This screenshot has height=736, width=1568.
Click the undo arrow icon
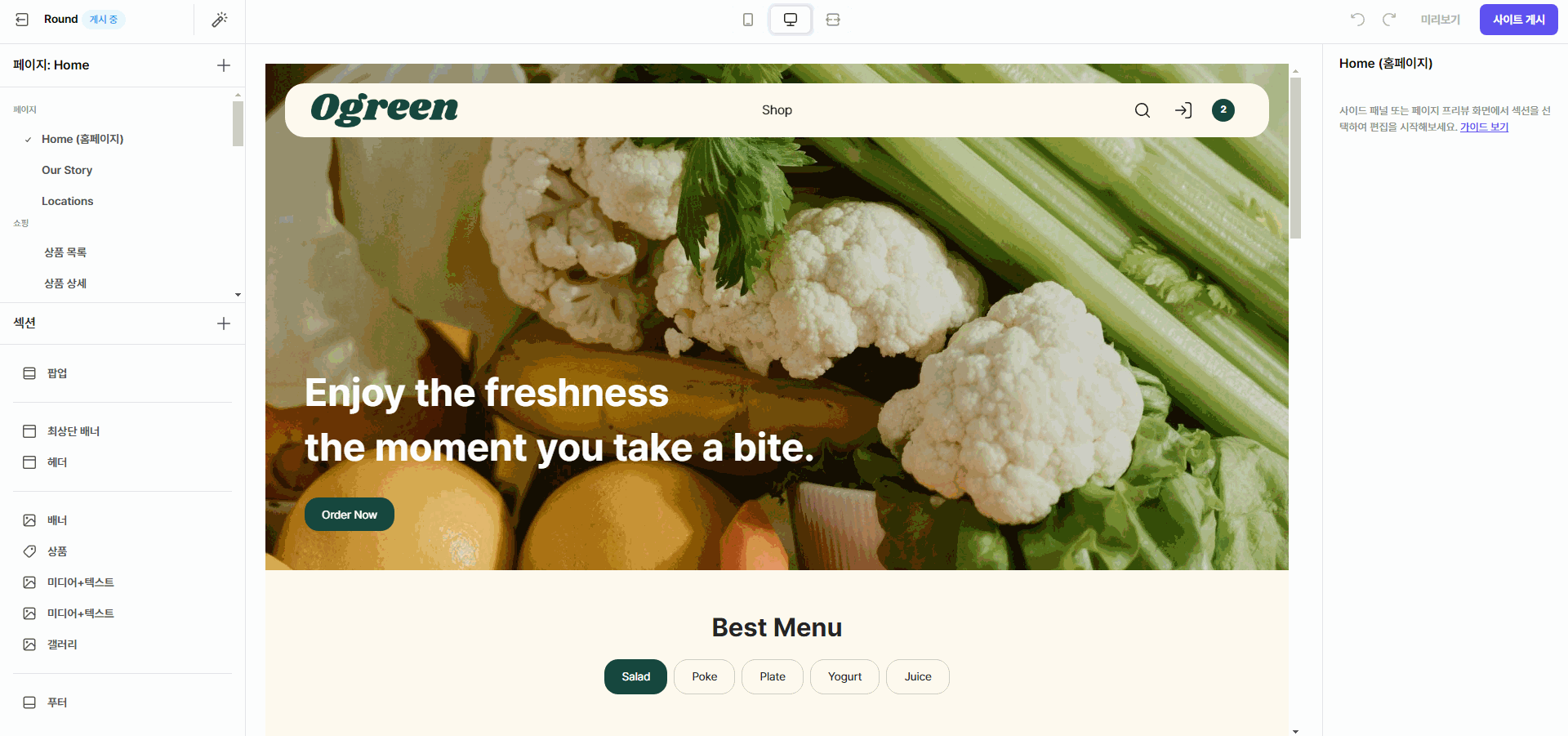click(x=1357, y=19)
